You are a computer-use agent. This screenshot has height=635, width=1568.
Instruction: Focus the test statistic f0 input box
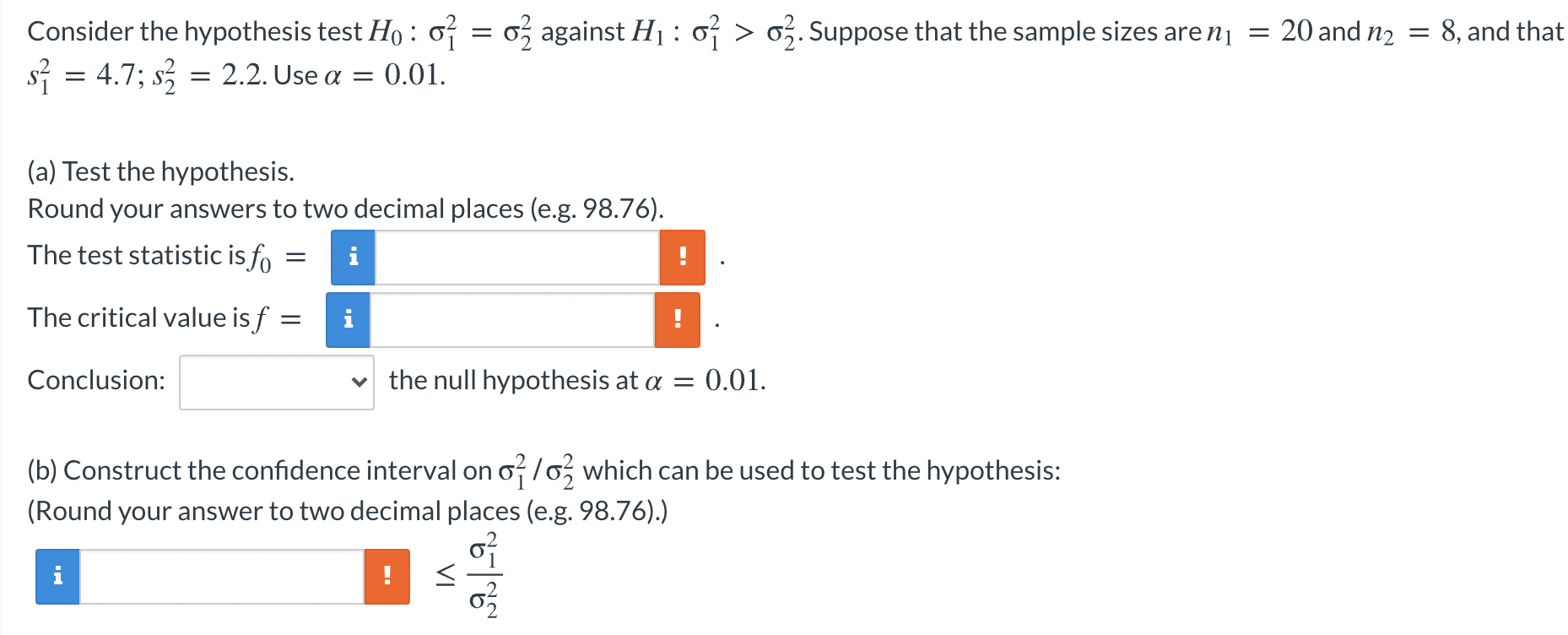517,258
